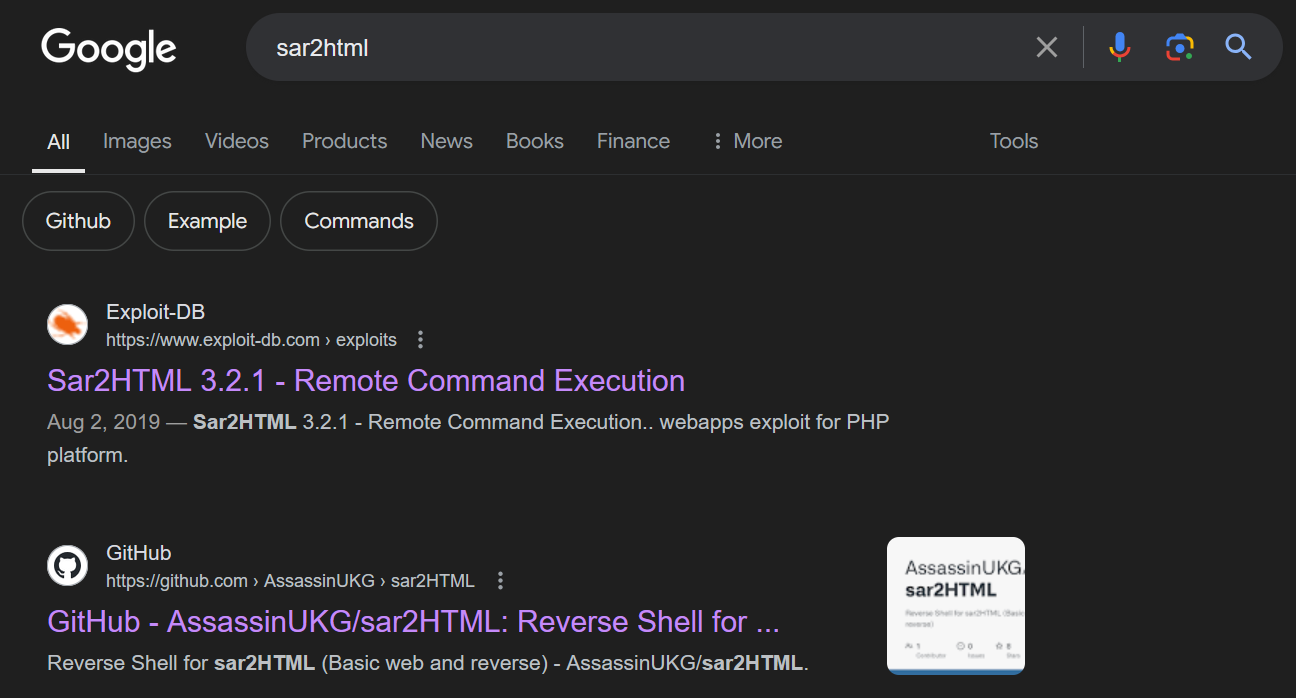Start voice search with microphone icon
Viewport: 1296px width, 698px height.
tap(1120, 47)
